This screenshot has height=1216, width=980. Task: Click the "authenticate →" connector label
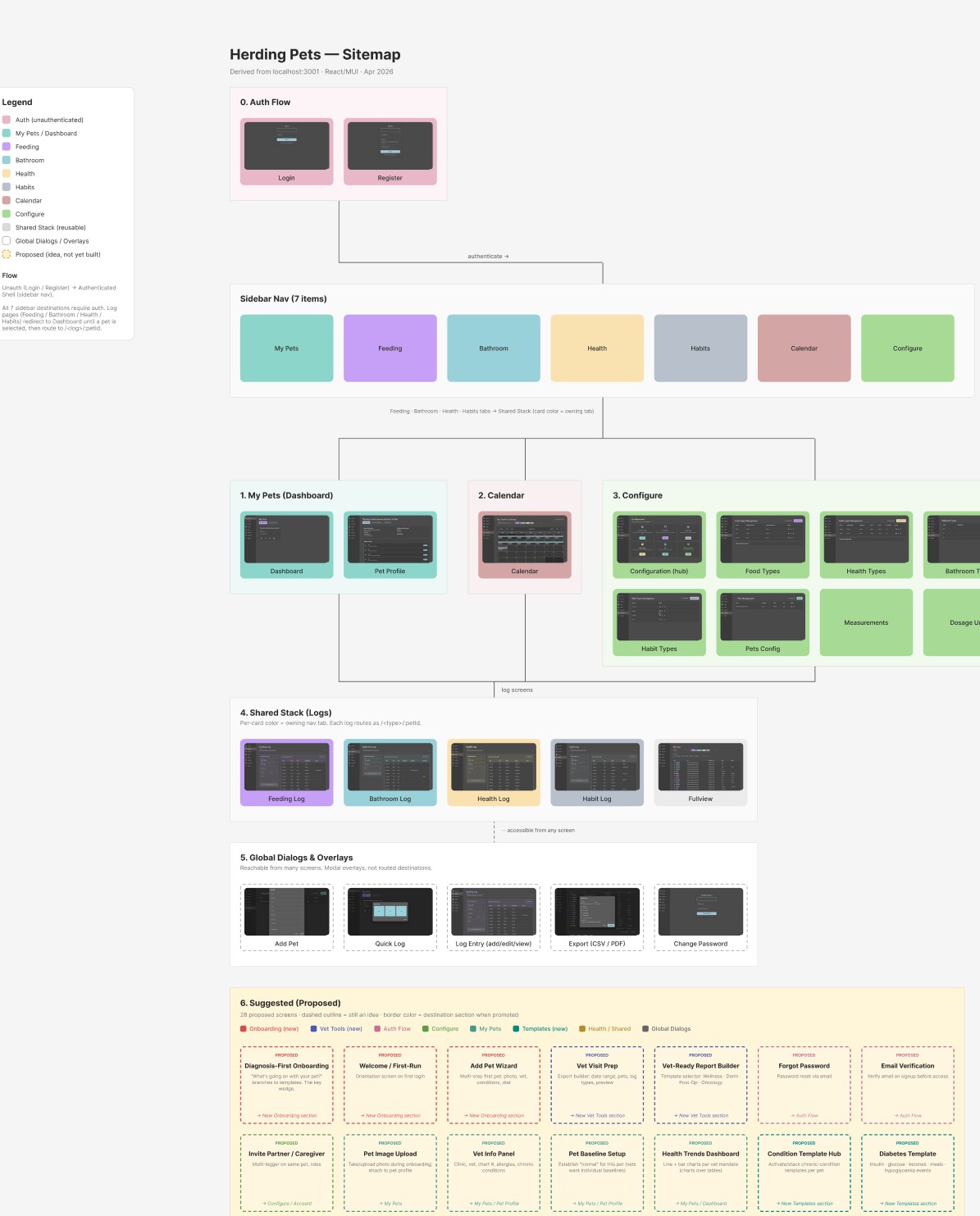[489, 257]
